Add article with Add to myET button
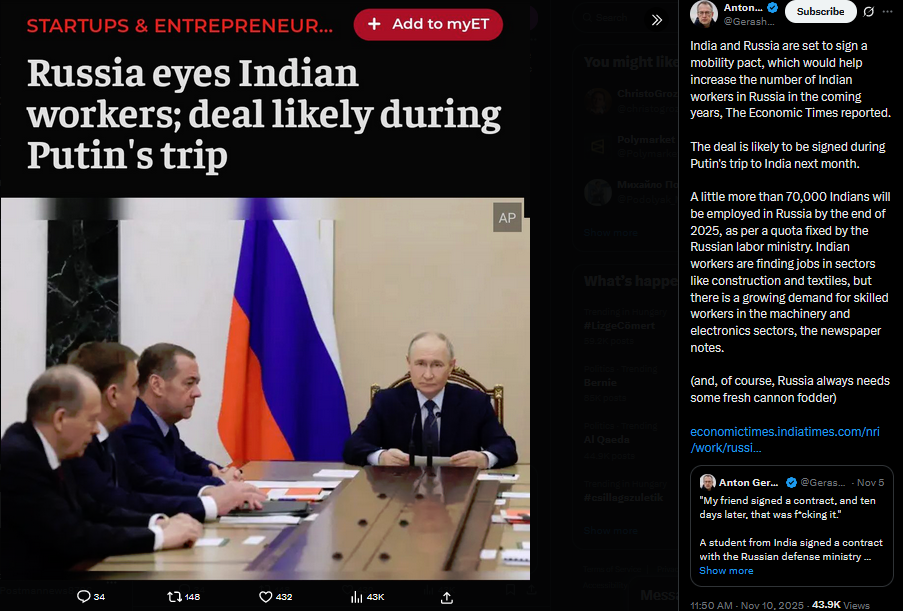 (428, 24)
